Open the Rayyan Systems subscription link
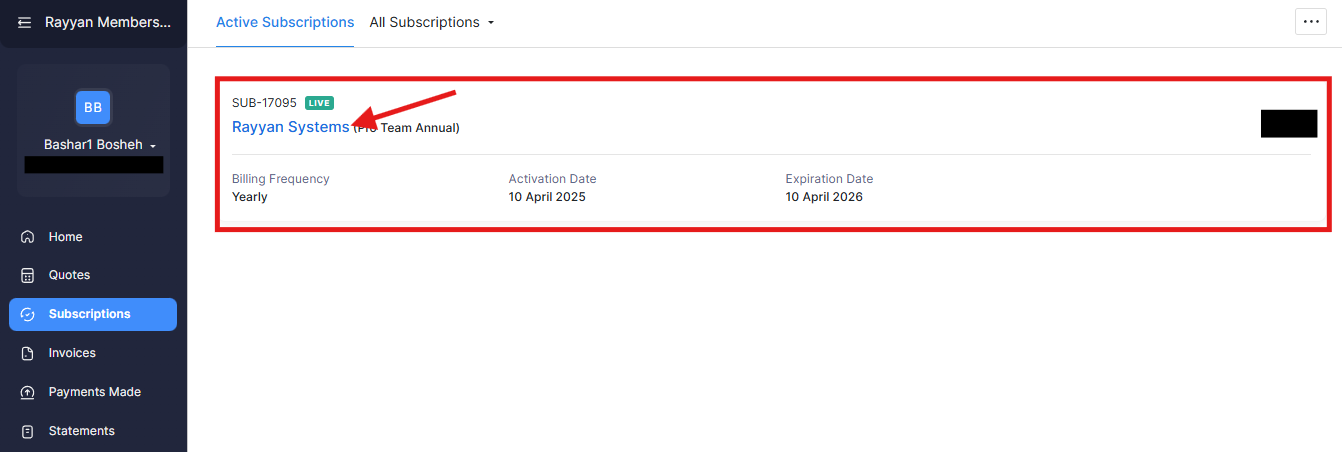1342x452 pixels. click(290, 127)
